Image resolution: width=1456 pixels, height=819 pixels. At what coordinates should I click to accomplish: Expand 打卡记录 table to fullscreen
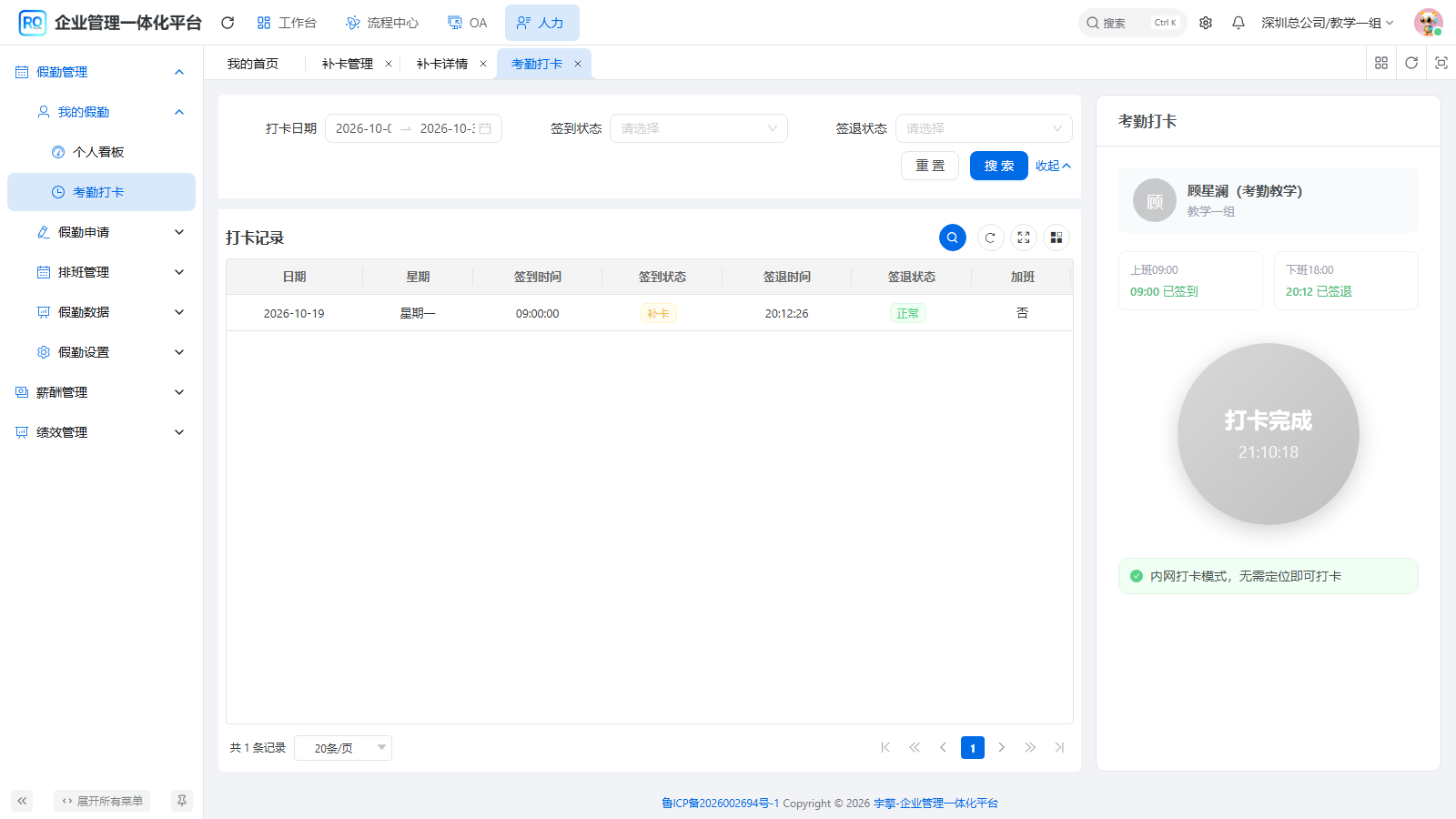1024,238
